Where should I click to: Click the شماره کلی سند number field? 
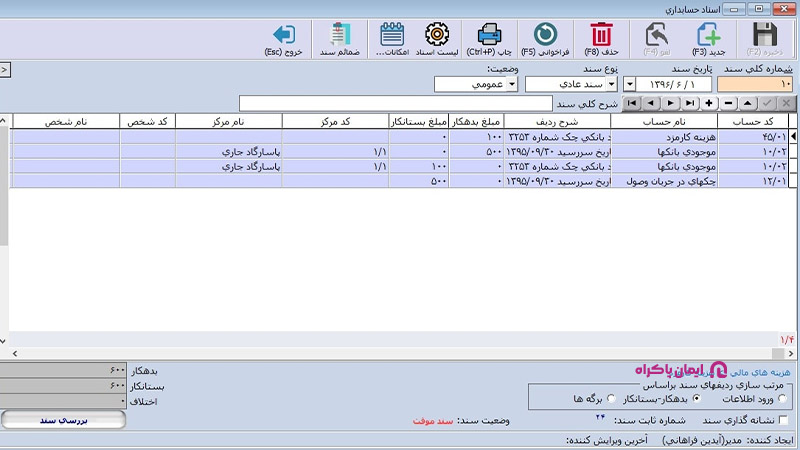coord(755,84)
